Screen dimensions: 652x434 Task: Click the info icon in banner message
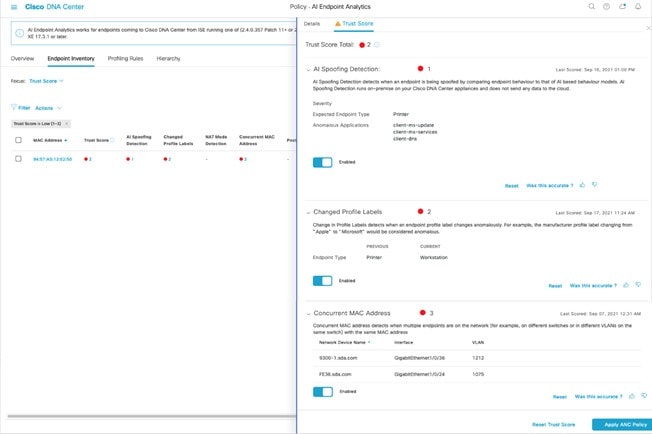tap(20, 33)
